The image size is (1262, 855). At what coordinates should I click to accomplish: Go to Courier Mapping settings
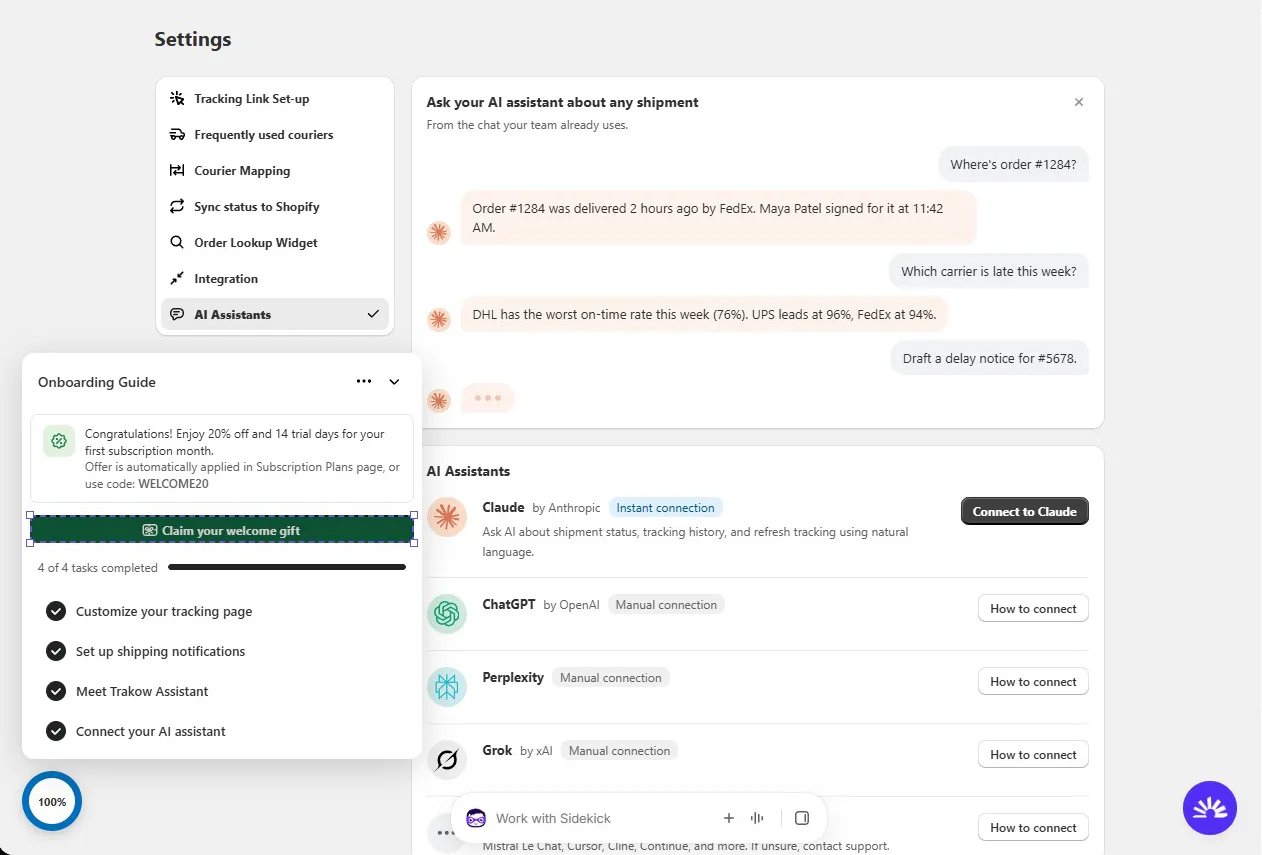click(x=275, y=170)
